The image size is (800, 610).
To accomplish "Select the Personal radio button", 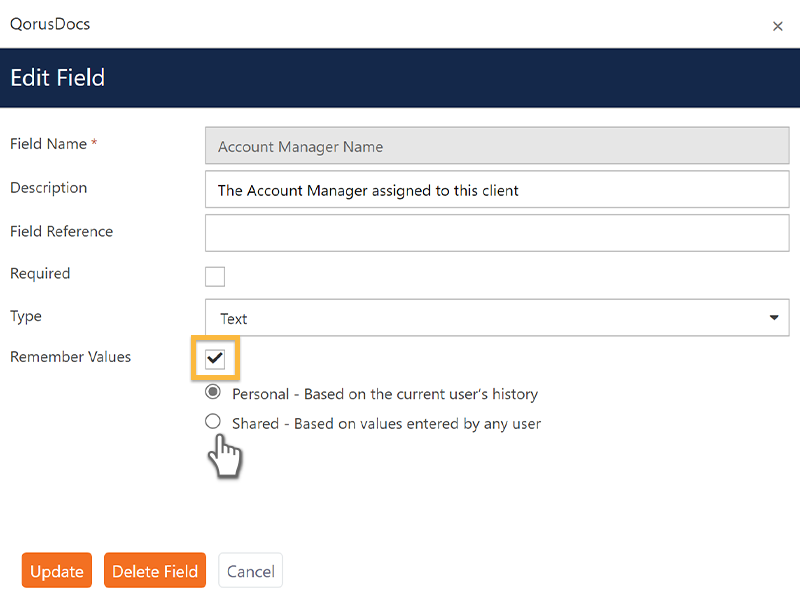I will point(213,392).
